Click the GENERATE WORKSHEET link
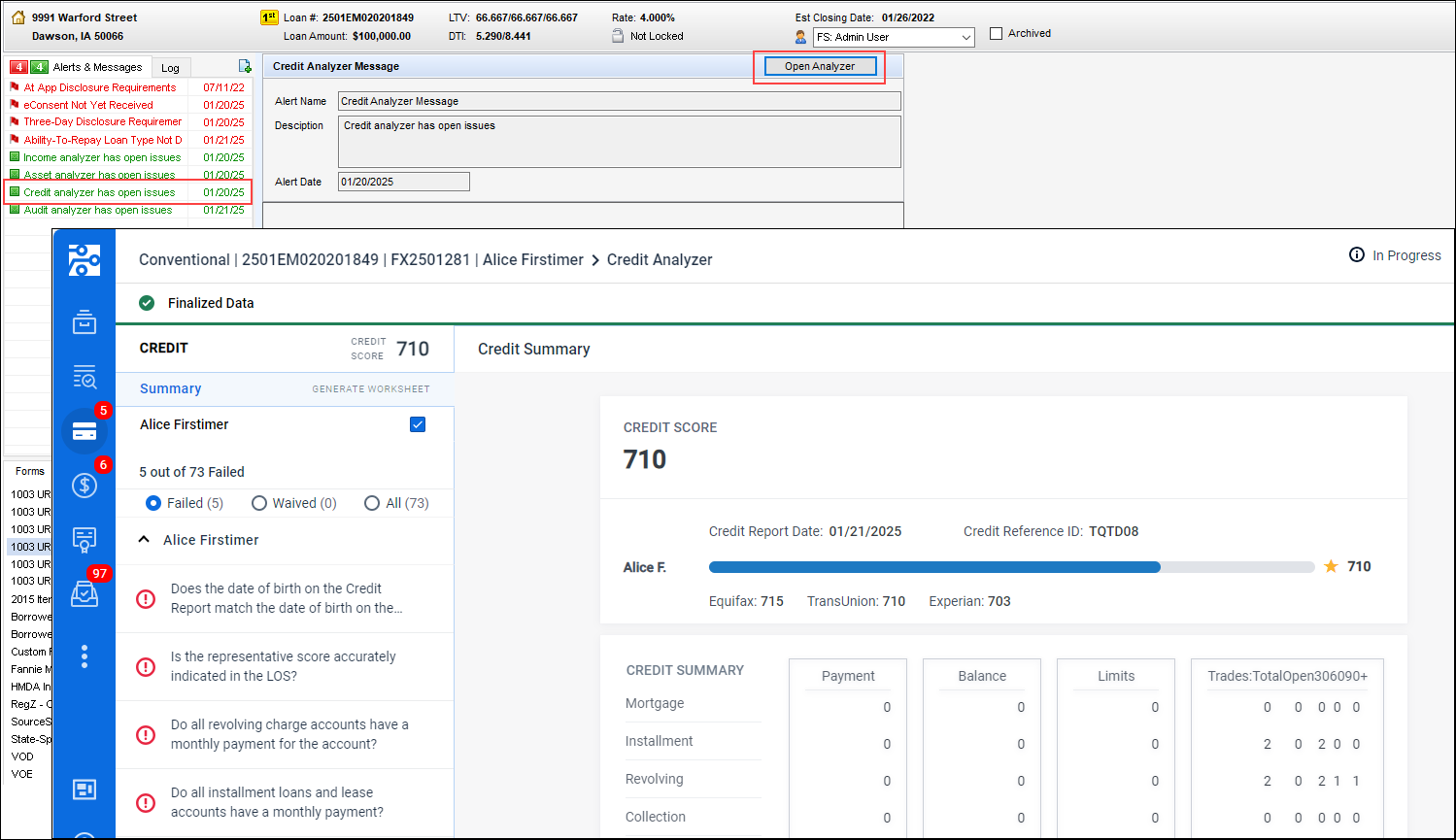Viewport: 1456px width, 840px height. 371,388
